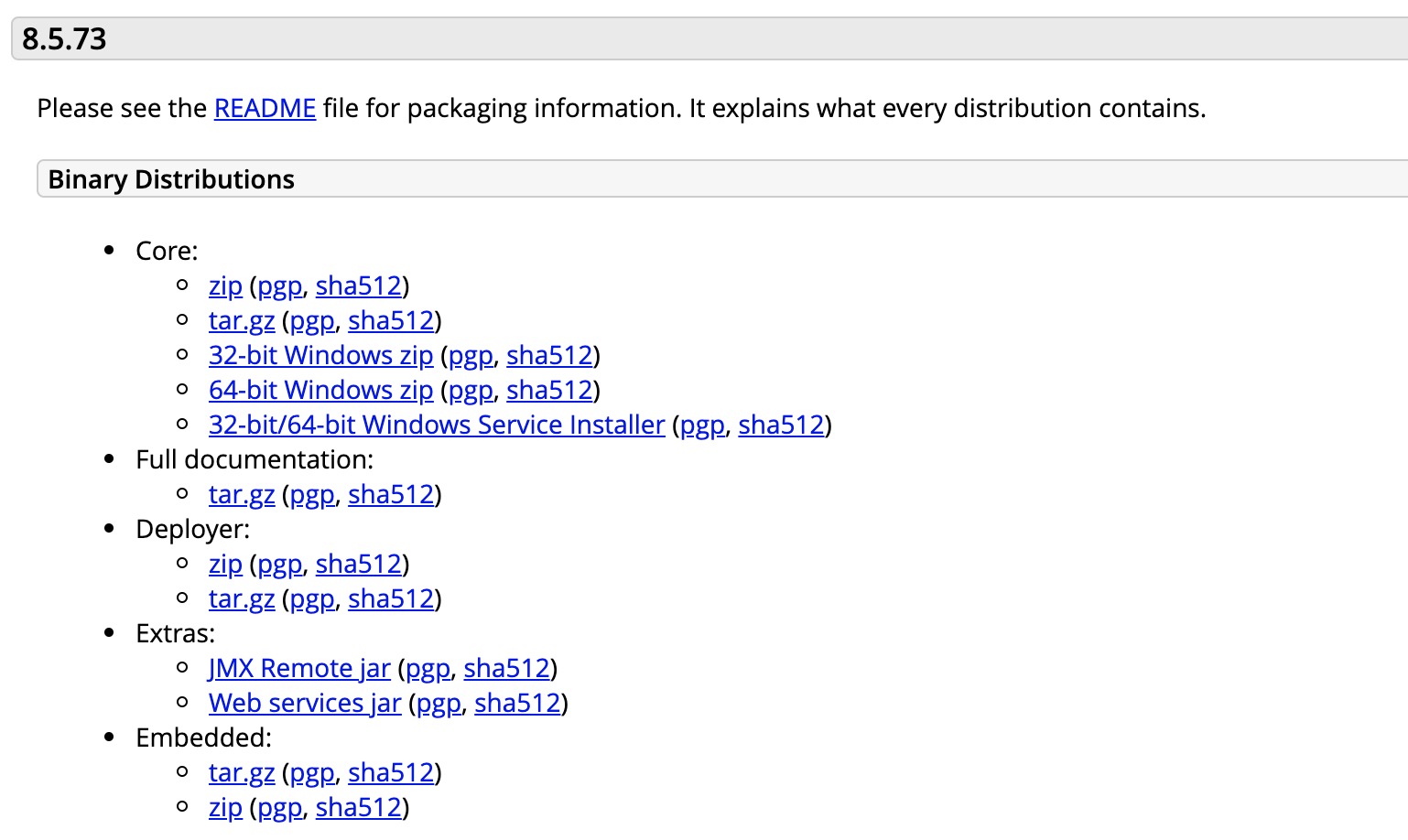Open sha512 checksum for 64-bit Windows zip
This screenshot has height=840, width=1408.
pyautogui.click(x=550, y=390)
